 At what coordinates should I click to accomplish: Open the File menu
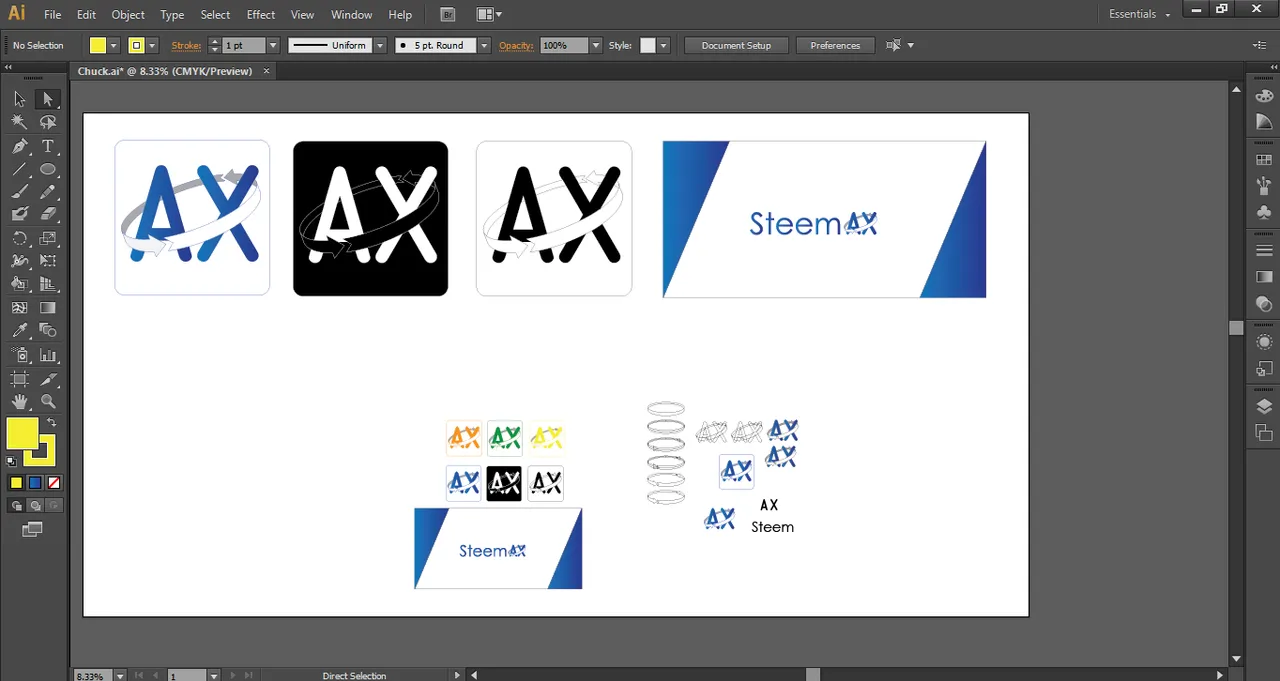pyautogui.click(x=53, y=15)
